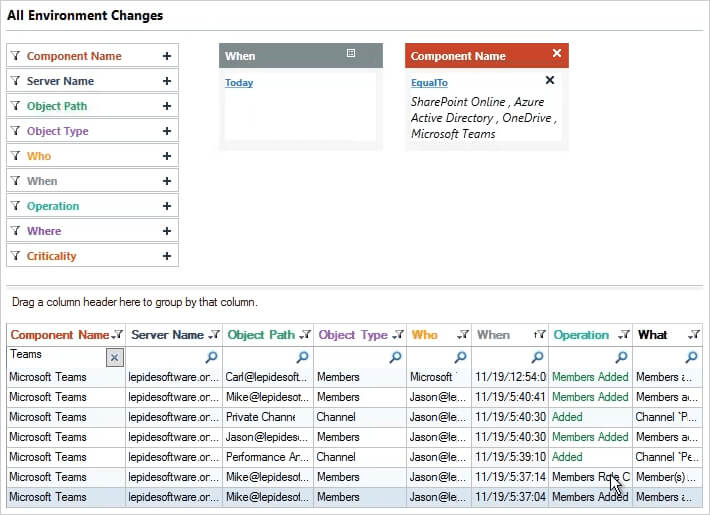Add a Server Name filter with plus

tap(167, 81)
